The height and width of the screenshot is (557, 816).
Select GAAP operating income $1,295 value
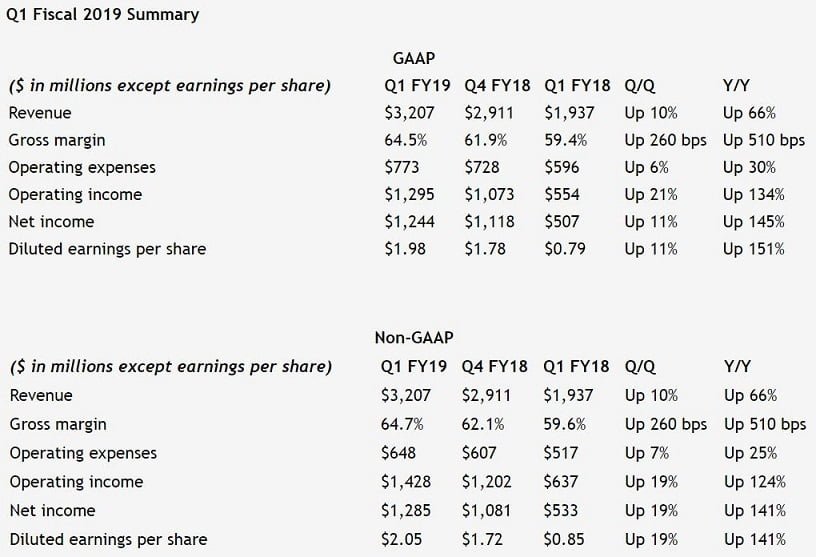[413, 194]
